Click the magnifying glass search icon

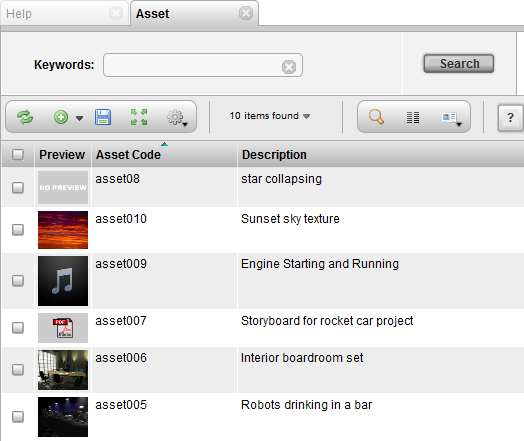coord(376,117)
